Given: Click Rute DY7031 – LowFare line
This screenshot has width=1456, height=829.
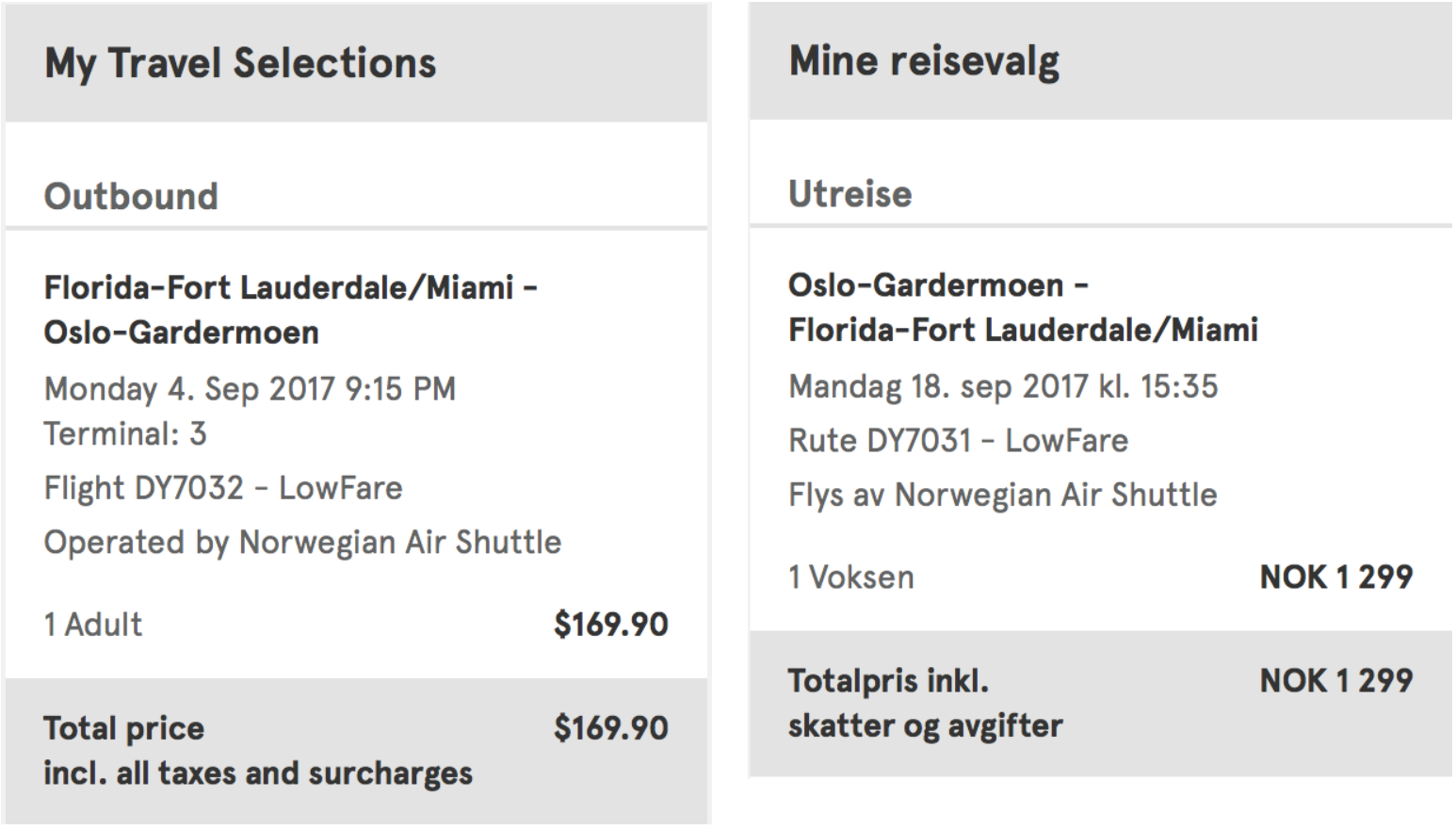Looking at the screenshot, I should [958, 440].
